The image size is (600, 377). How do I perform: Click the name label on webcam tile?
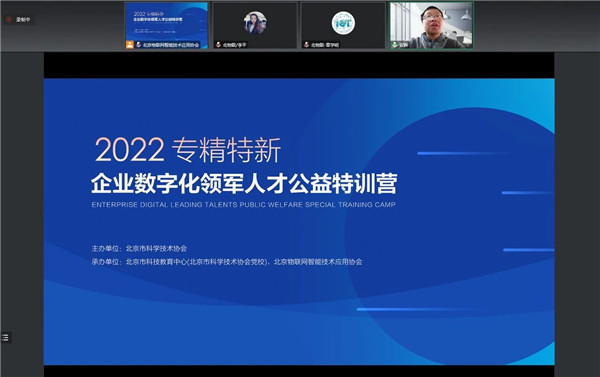403,45
